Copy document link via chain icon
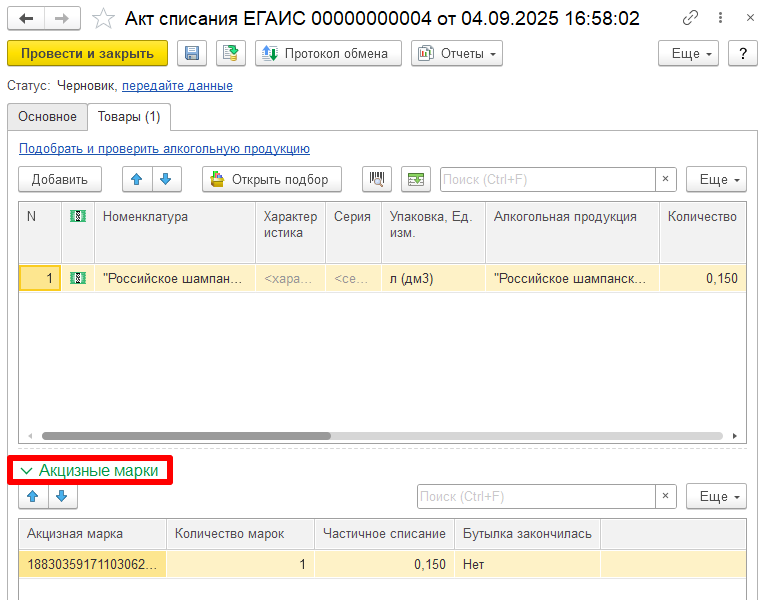 point(691,18)
